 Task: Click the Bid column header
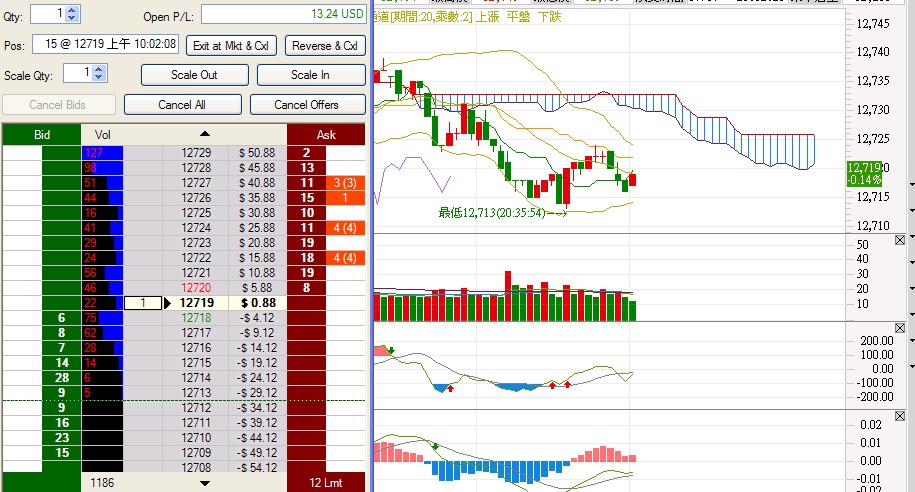pos(42,135)
